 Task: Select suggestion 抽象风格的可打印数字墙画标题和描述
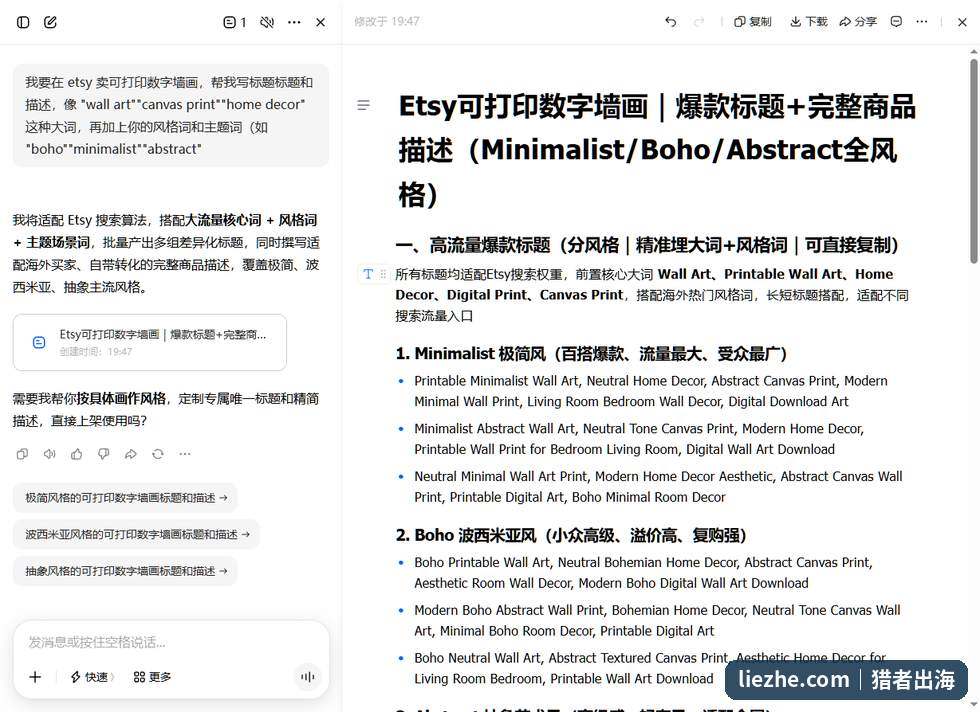125,571
